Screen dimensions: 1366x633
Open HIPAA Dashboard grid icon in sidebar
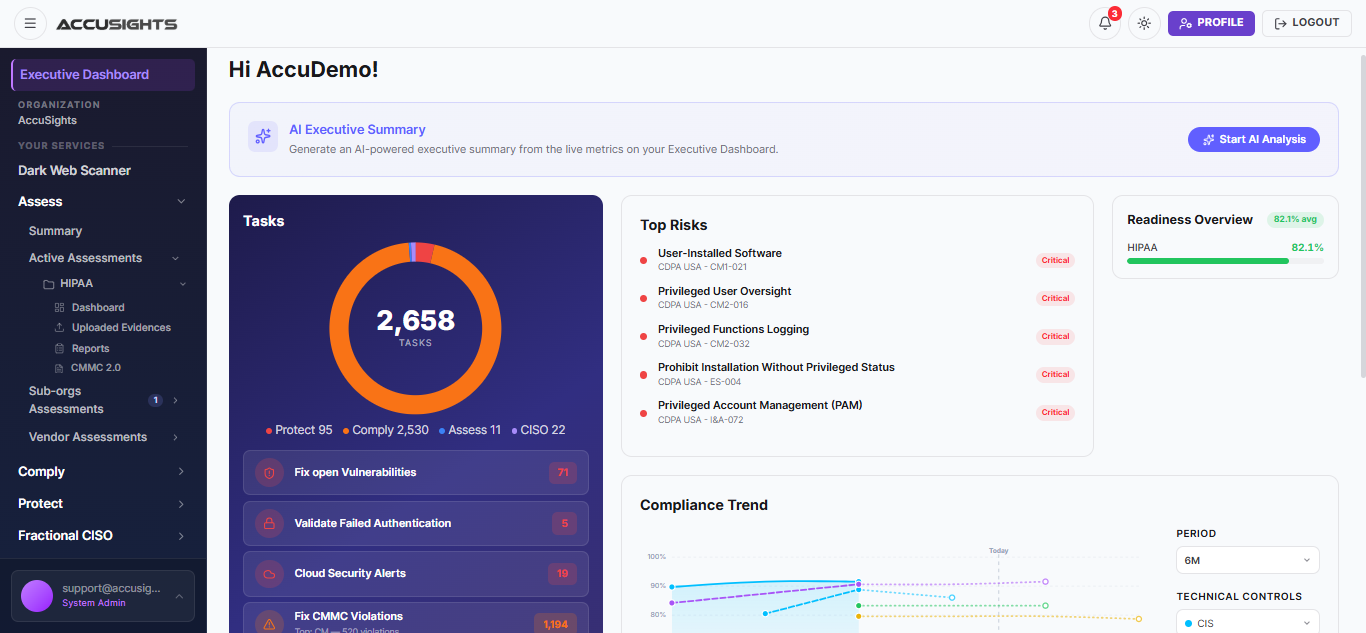(60, 308)
